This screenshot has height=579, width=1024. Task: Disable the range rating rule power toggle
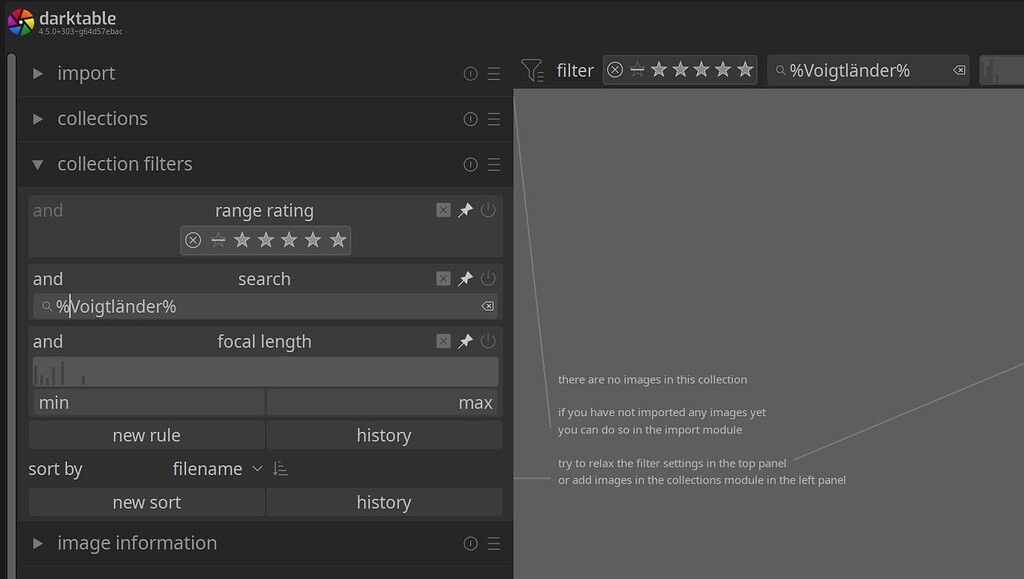point(489,210)
